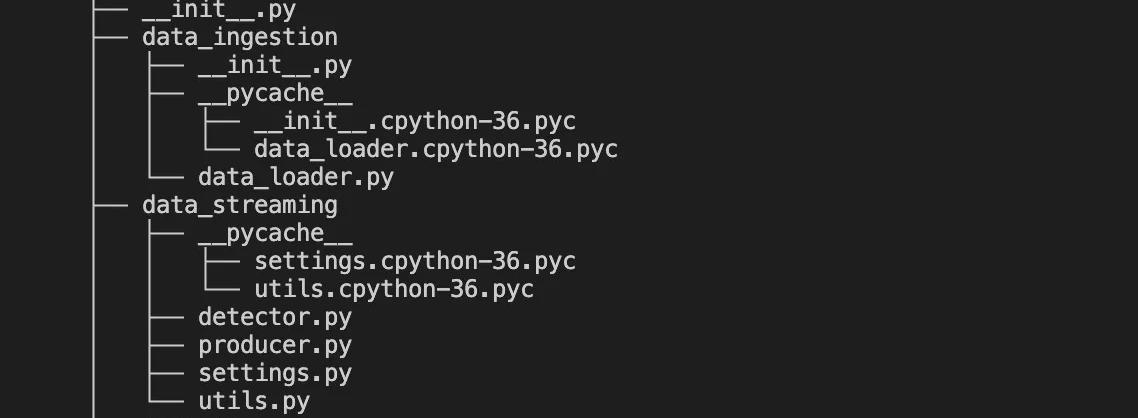The width and height of the screenshot is (1138, 418).
Task: Click the branch connector before data_streaming
Action: [x=110, y=205]
